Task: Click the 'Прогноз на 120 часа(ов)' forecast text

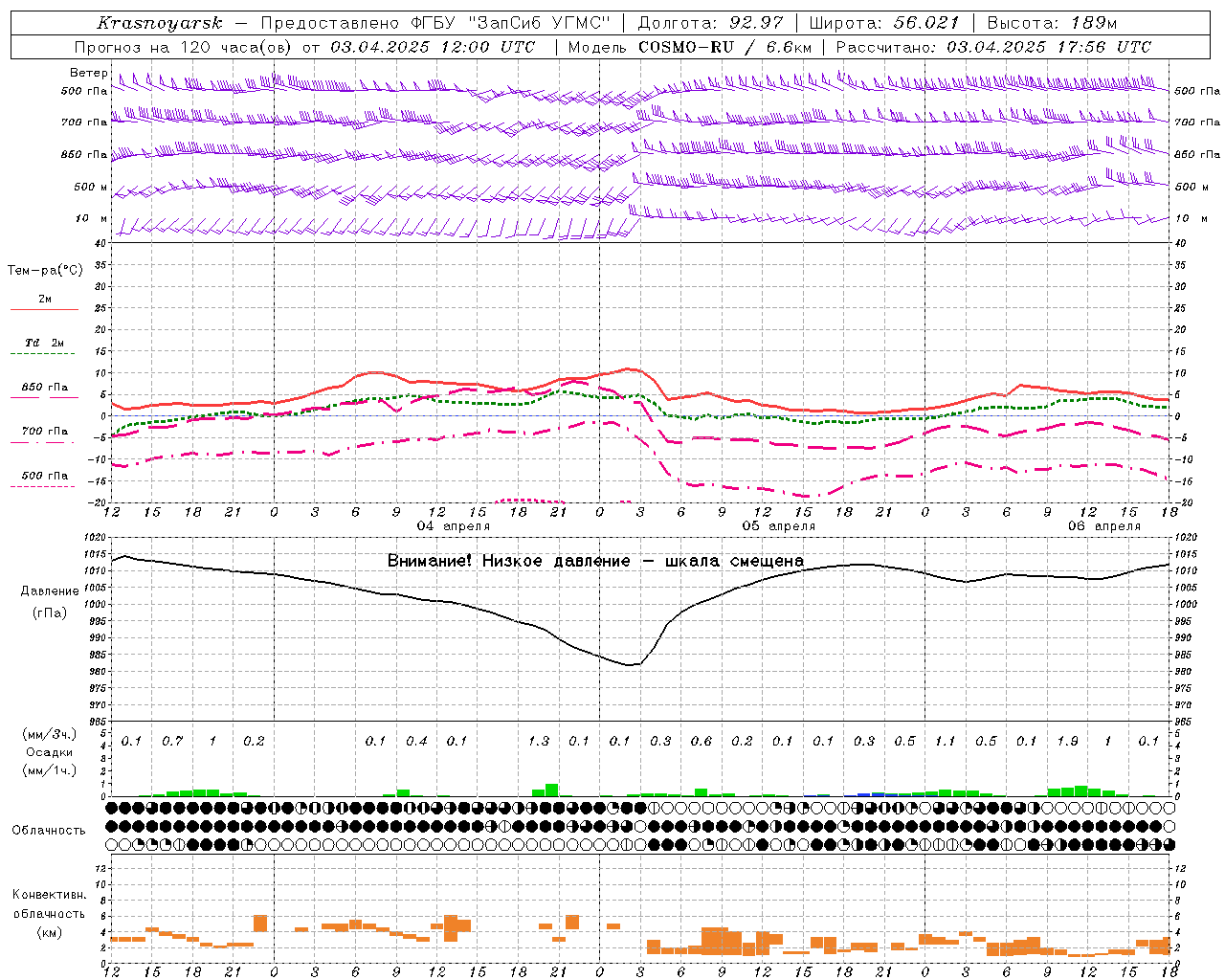Action: pyautogui.click(x=182, y=47)
